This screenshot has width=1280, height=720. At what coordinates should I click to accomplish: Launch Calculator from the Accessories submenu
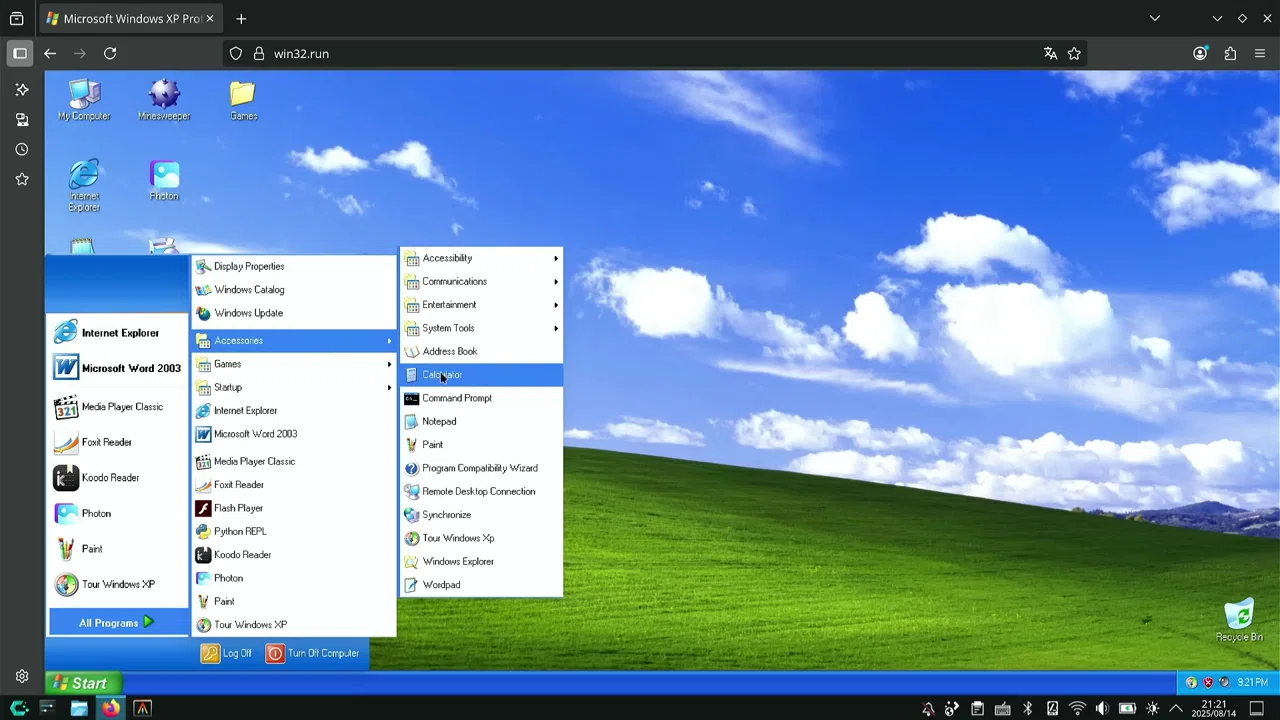pyautogui.click(x=481, y=375)
